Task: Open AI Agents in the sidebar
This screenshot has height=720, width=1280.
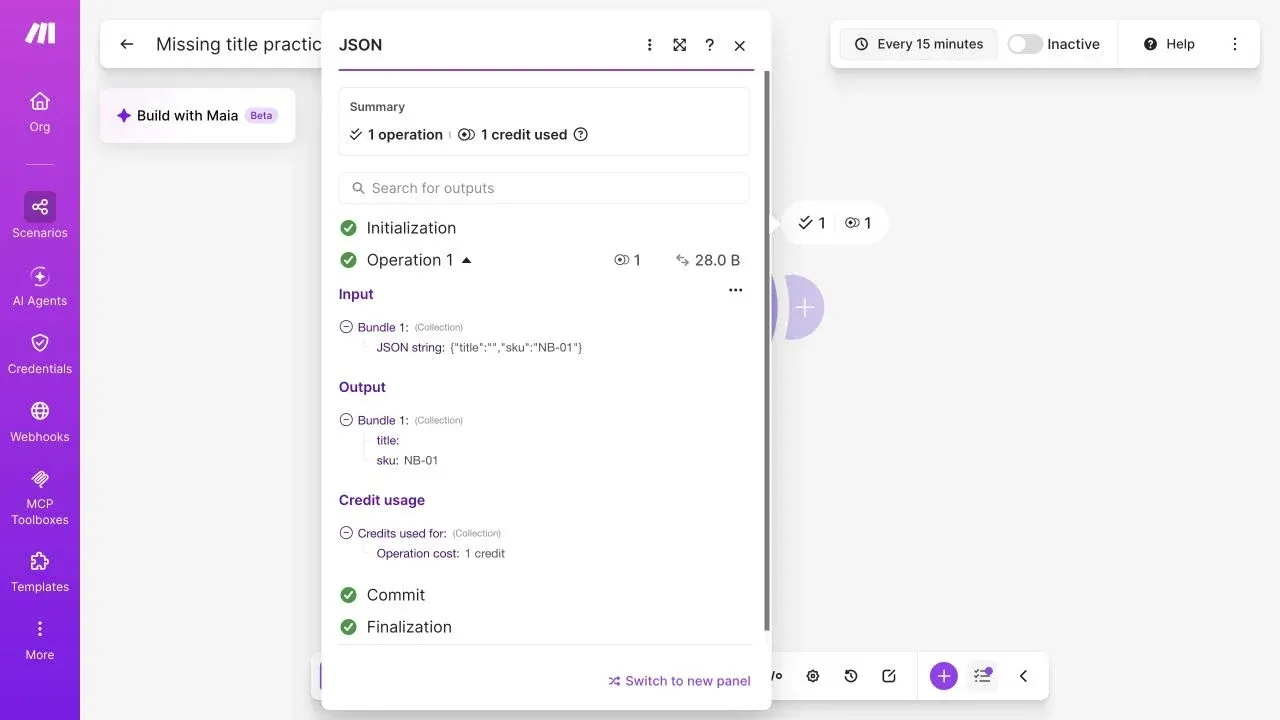Action: [40, 286]
